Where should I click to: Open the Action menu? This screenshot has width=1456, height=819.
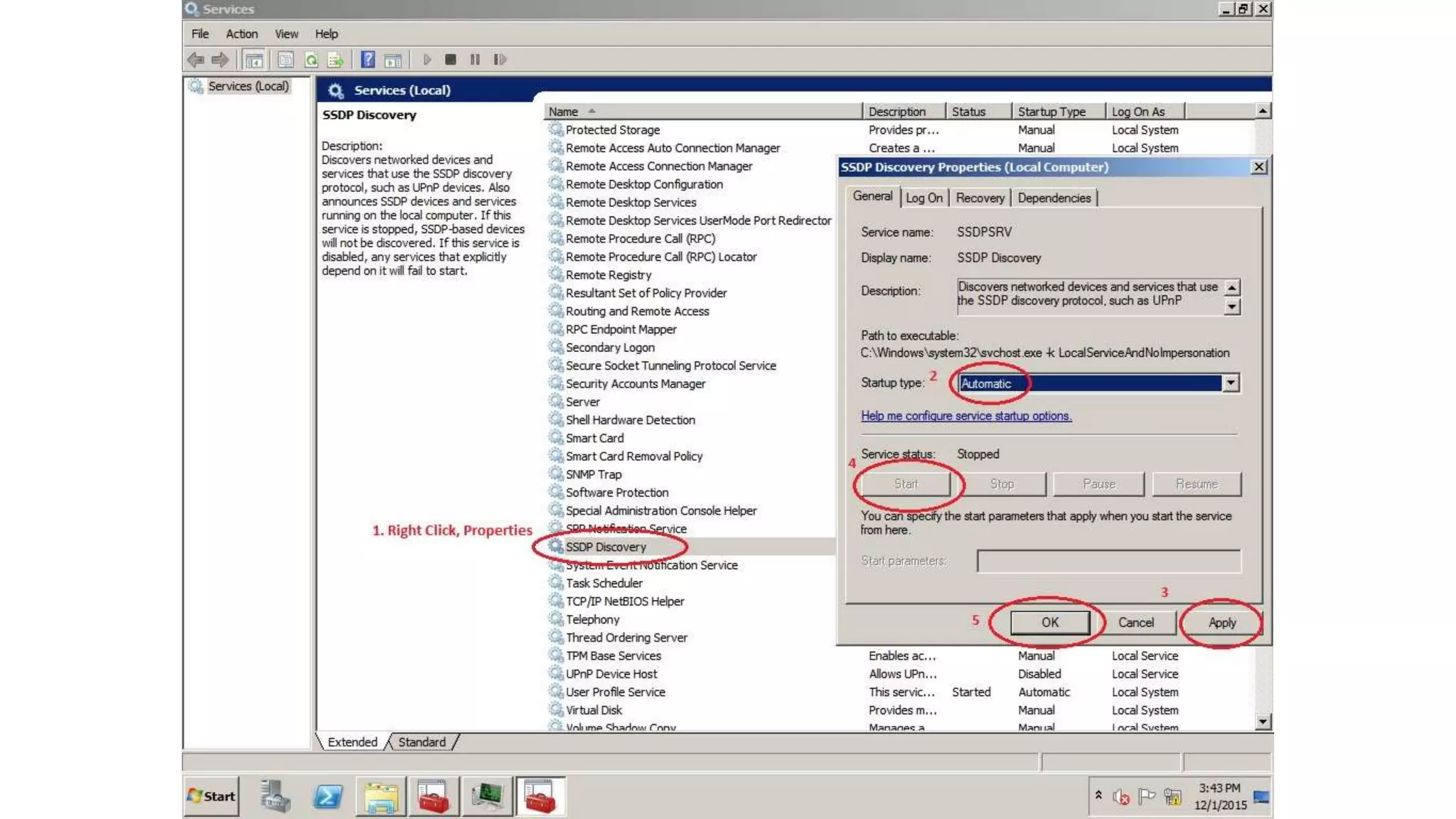click(x=242, y=33)
